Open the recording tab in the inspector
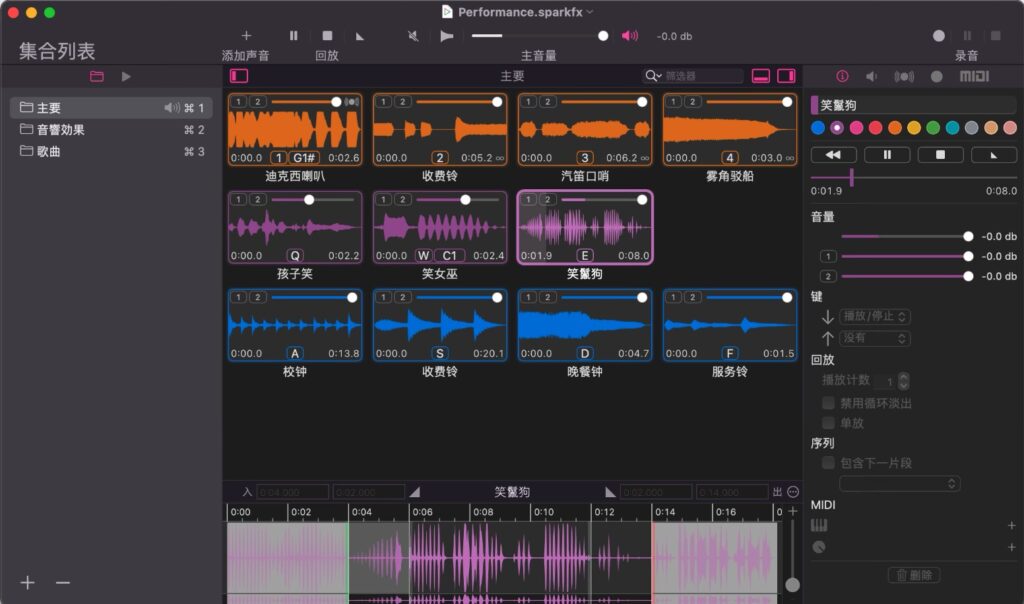Screen dimensions: 1024x604 click(x=937, y=76)
